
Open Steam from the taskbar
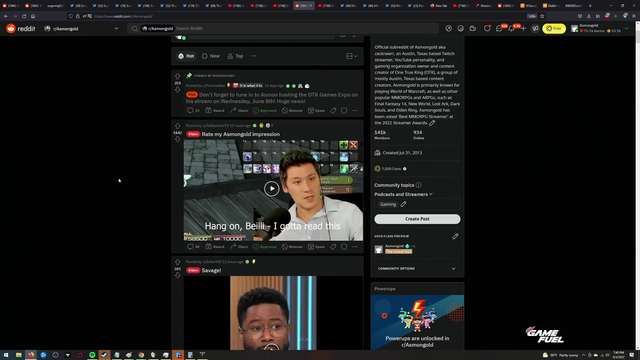pos(104,355)
